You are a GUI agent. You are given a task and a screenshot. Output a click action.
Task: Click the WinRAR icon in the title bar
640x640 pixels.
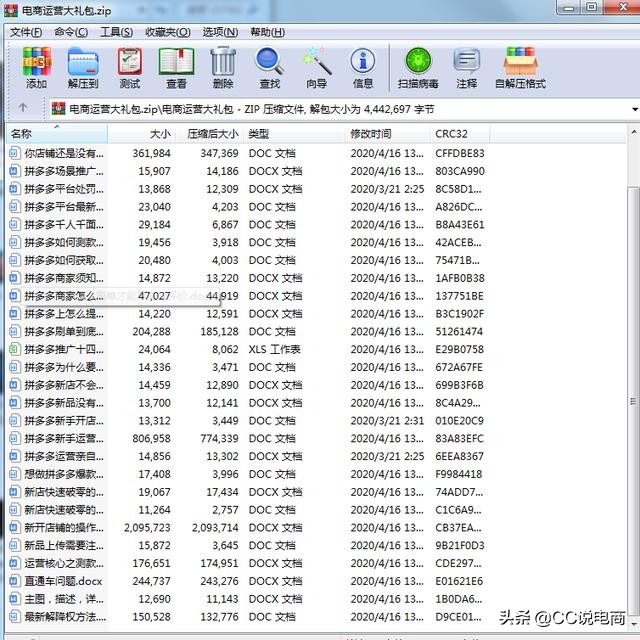pos(11,10)
